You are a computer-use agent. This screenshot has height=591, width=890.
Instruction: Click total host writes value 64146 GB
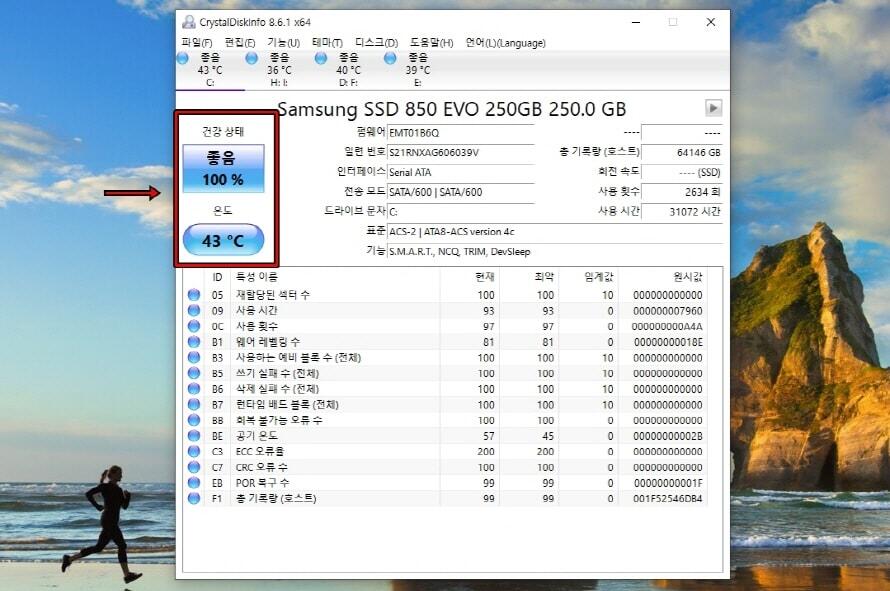click(682, 153)
